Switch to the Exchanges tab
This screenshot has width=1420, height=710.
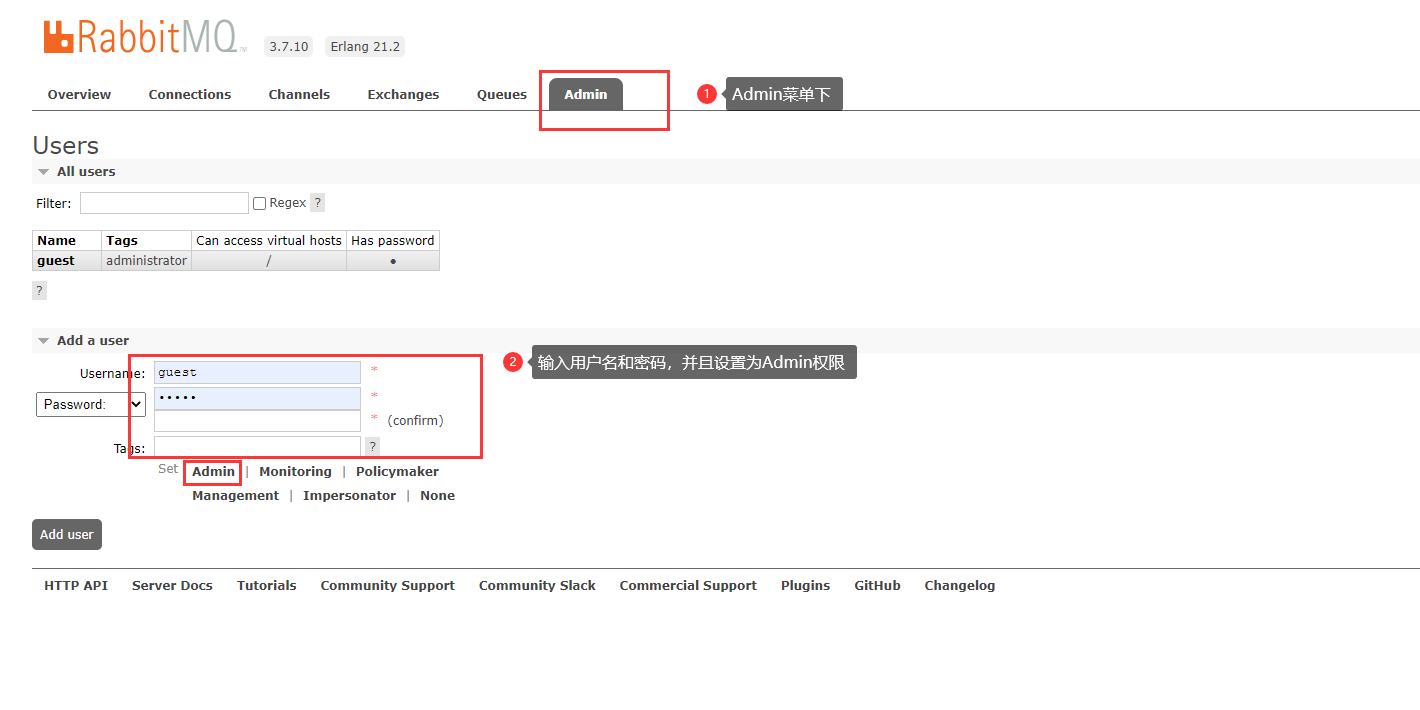coord(403,95)
